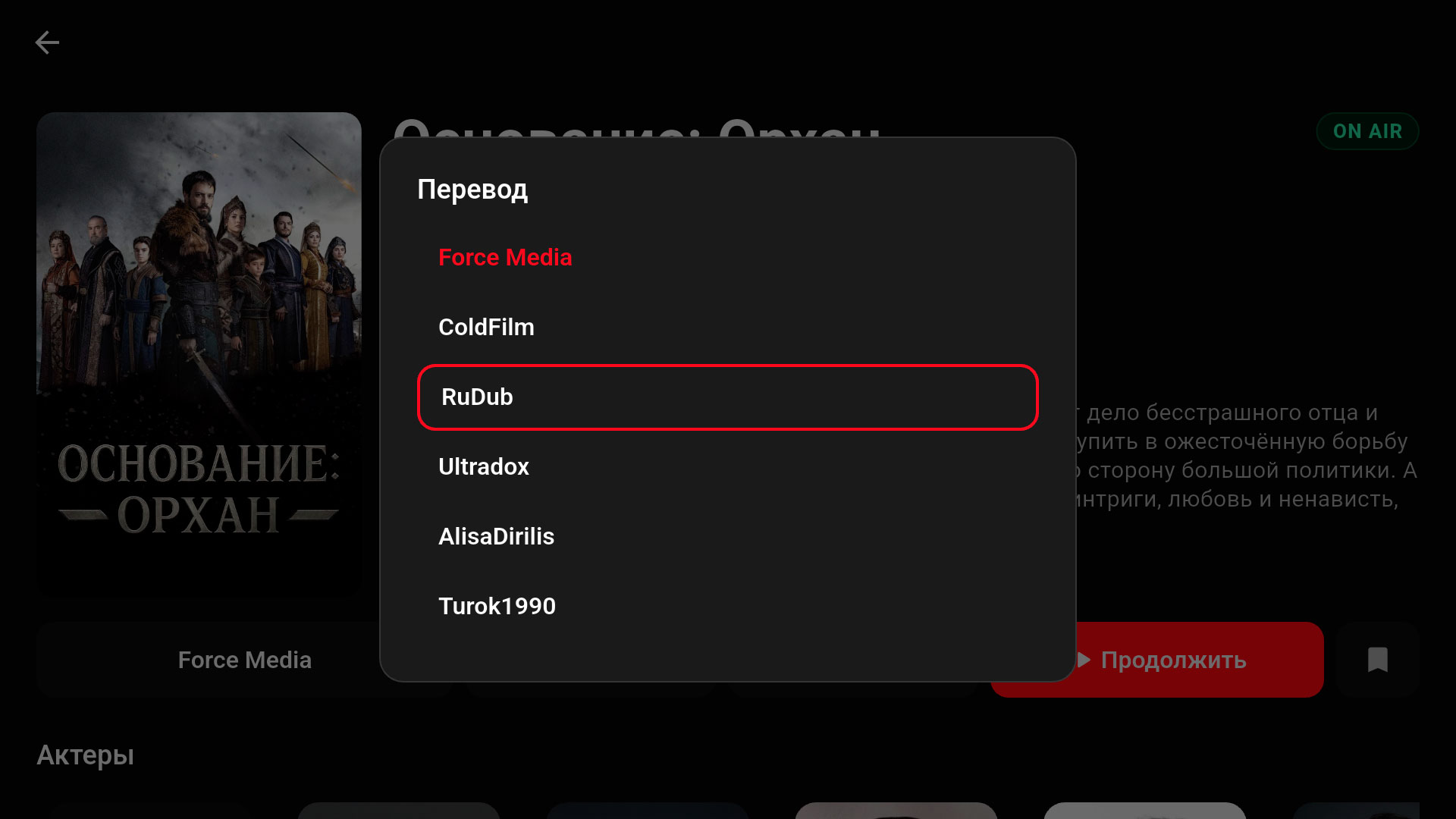This screenshot has width=1456, height=819.
Task: Pick Ultradox from the translation list
Action: (484, 466)
